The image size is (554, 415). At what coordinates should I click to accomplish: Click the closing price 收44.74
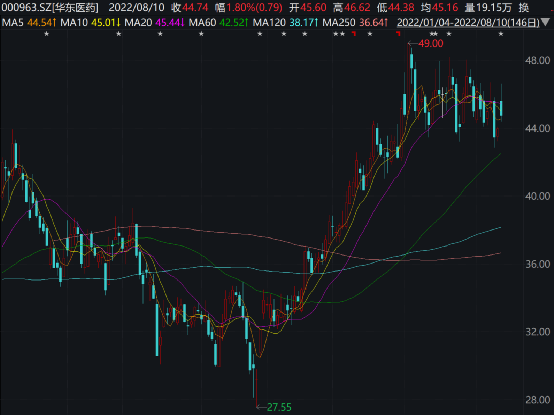pos(190,7)
